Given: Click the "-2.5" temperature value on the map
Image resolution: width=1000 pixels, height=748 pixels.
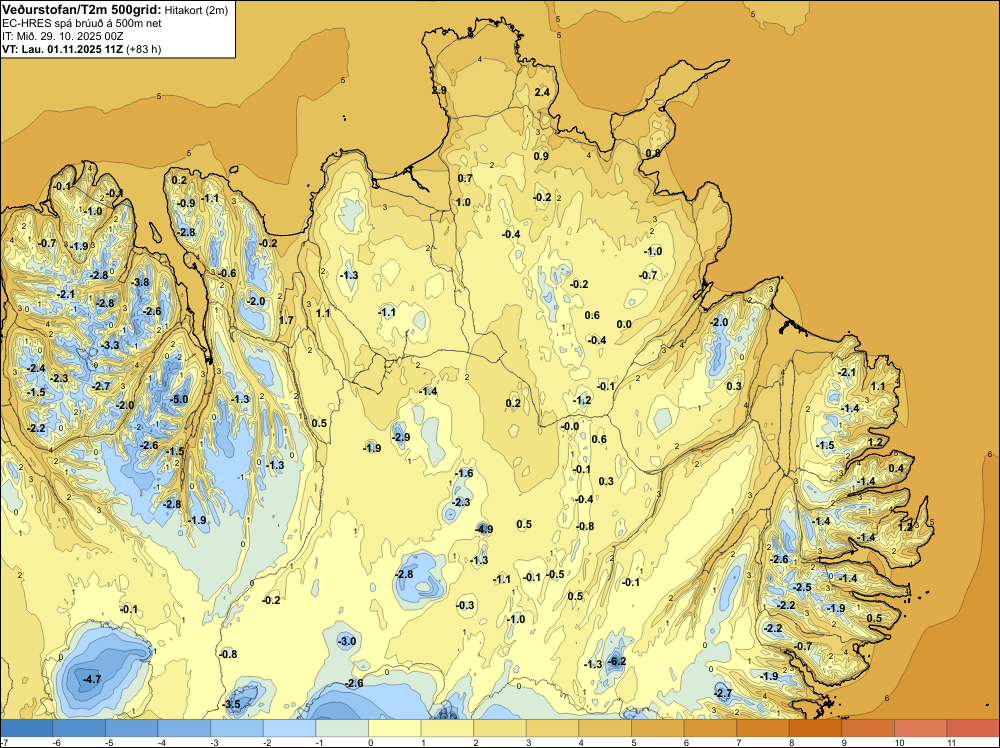Looking at the screenshot, I should coord(802,587).
